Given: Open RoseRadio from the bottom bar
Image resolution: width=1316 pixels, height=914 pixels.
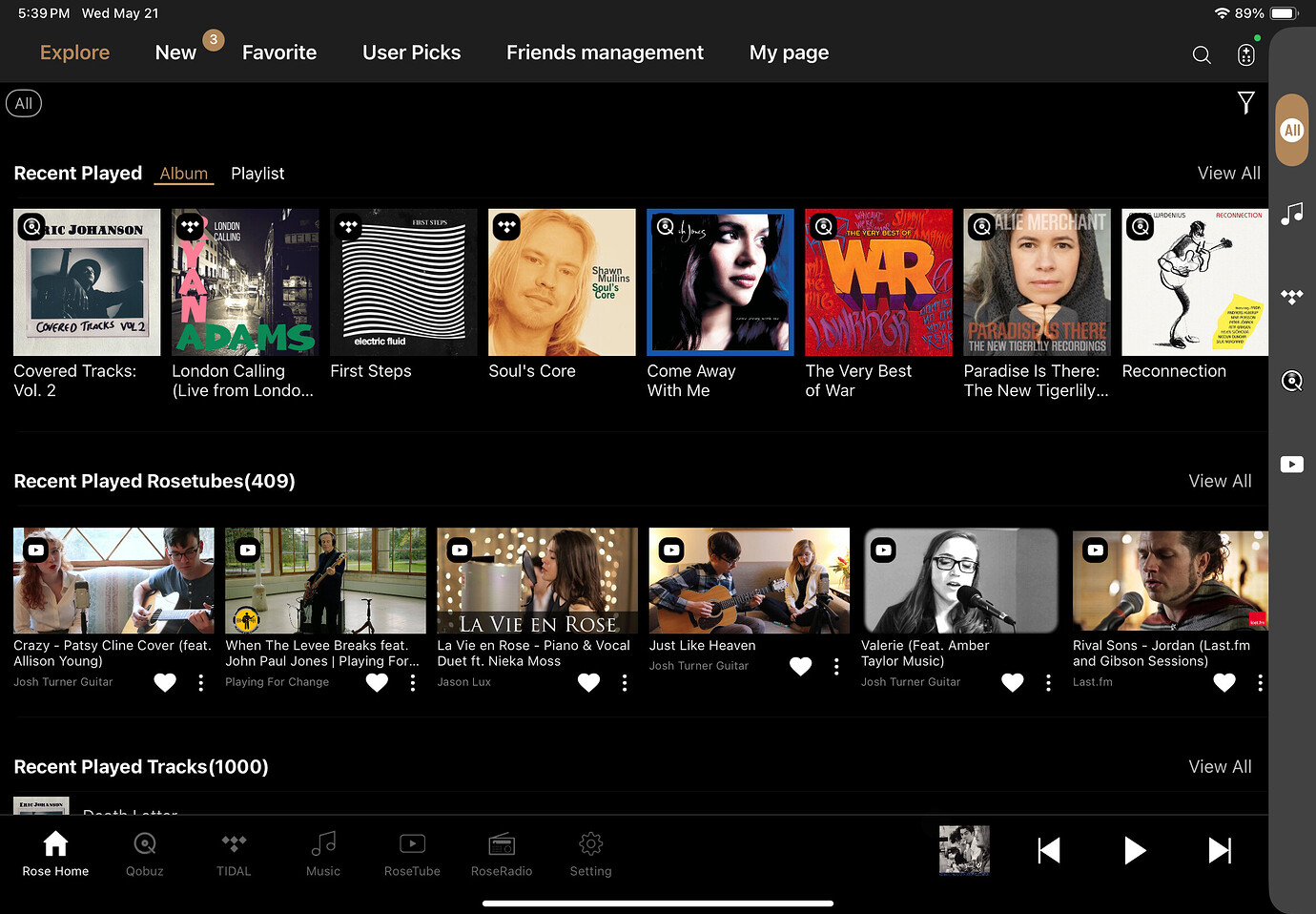Looking at the screenshot, I should point(502,853).
